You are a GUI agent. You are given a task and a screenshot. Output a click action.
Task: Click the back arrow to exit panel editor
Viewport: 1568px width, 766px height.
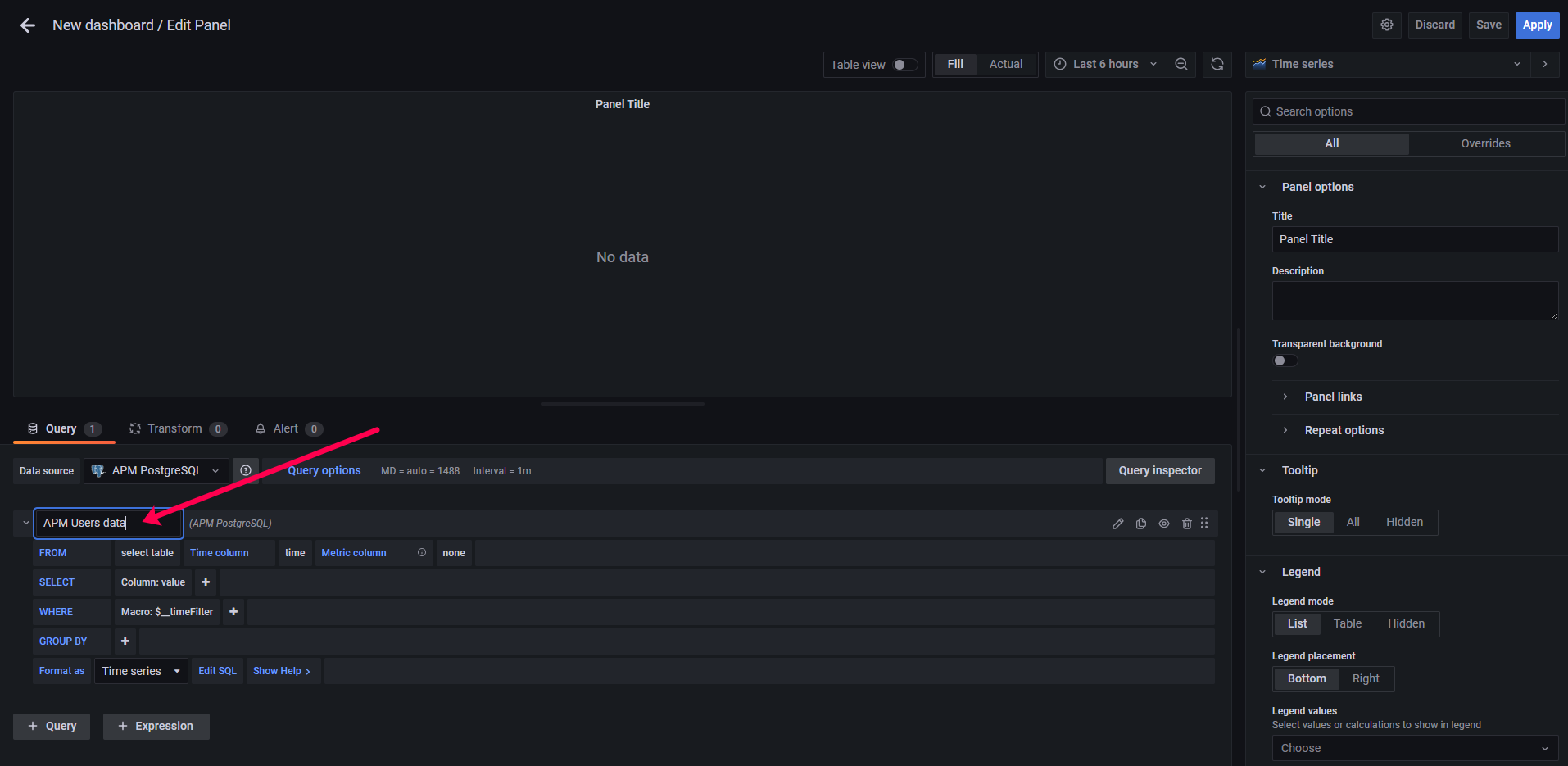click(28, 25)
